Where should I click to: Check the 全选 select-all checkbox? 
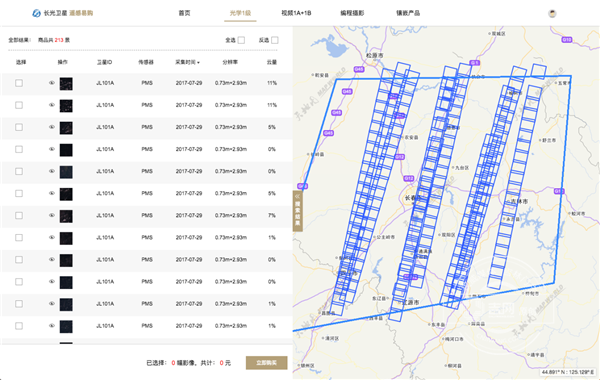coord(241,40)
